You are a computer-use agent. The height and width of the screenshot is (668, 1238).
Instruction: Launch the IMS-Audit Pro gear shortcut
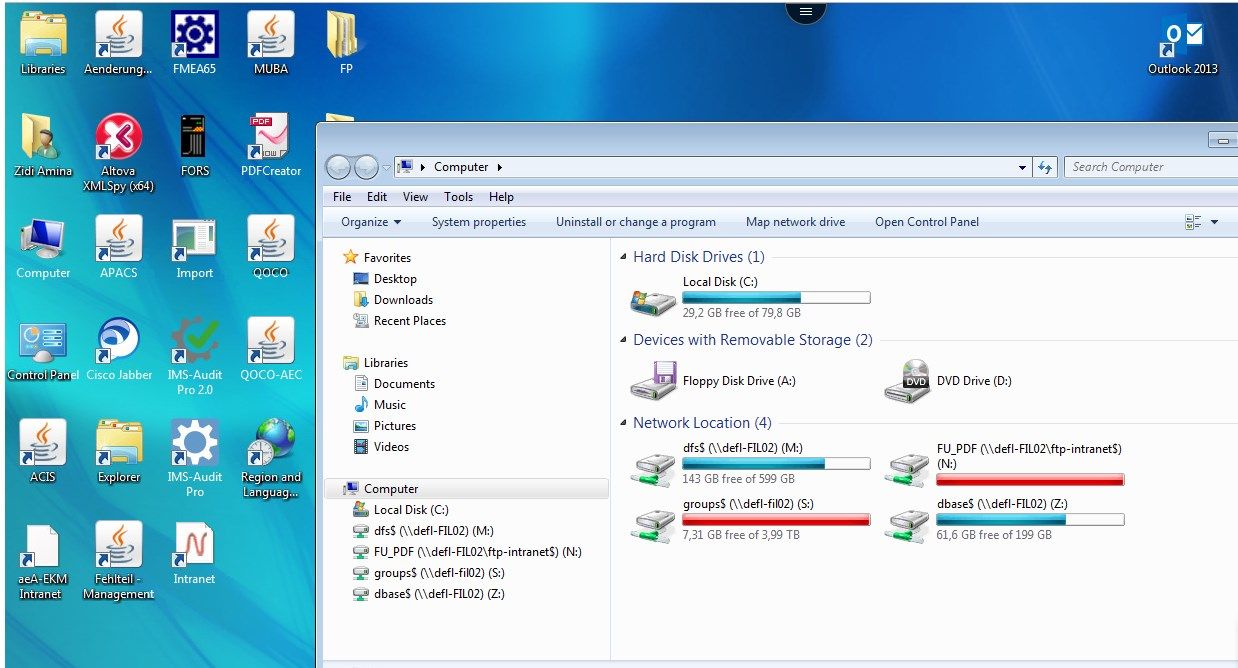195,458
